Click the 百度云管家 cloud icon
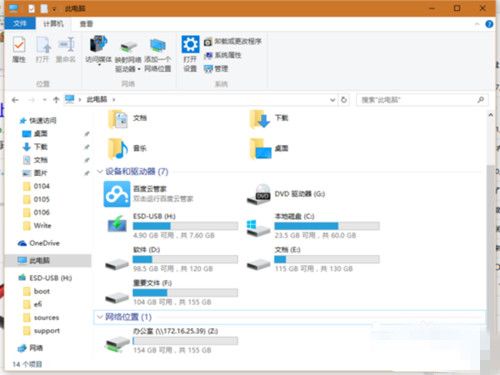Screen dimensions: 500x375 (x=117, y=194)
